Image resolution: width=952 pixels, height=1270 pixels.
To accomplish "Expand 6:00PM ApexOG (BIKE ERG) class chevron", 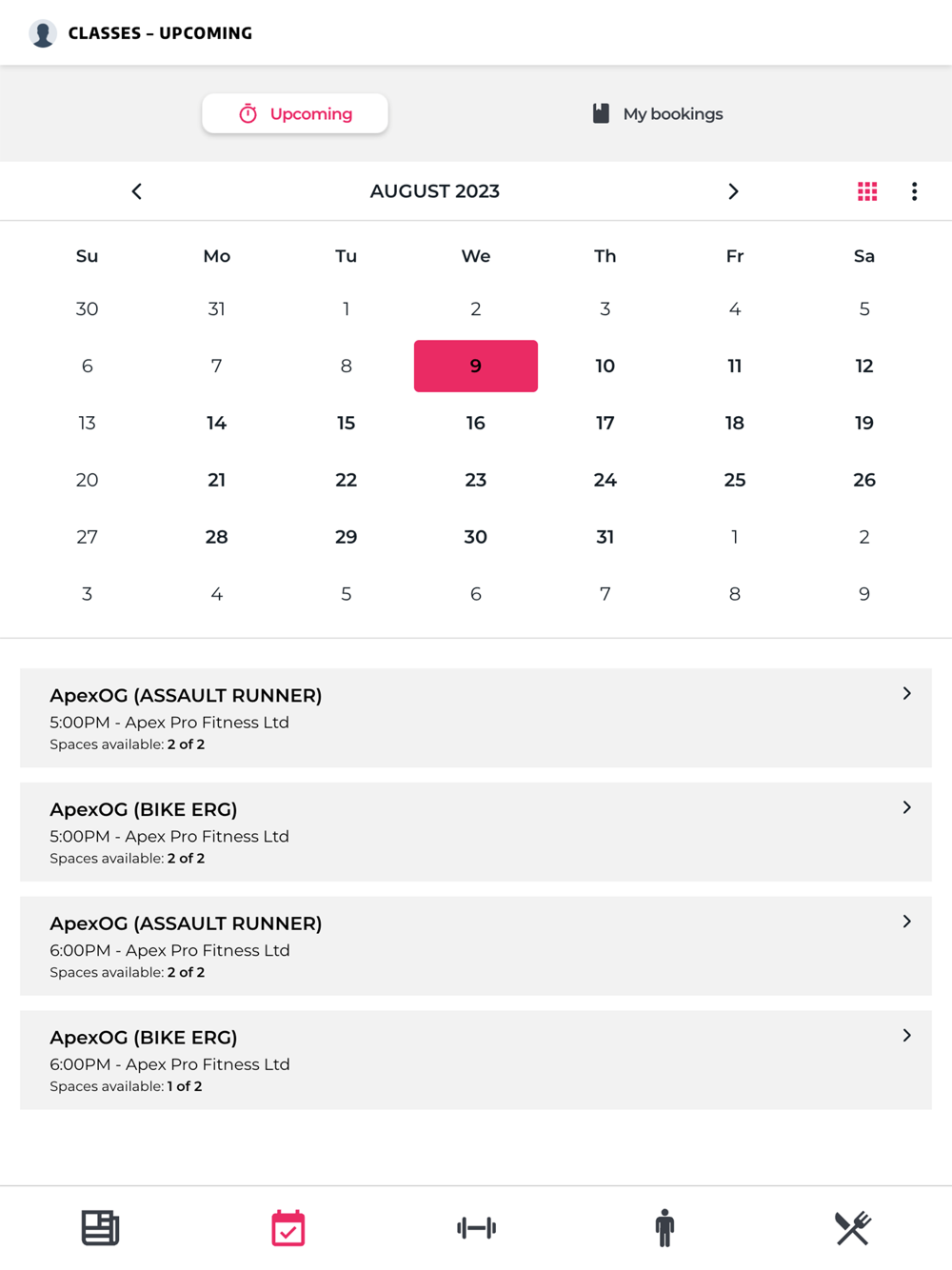I will point(906,1036).
